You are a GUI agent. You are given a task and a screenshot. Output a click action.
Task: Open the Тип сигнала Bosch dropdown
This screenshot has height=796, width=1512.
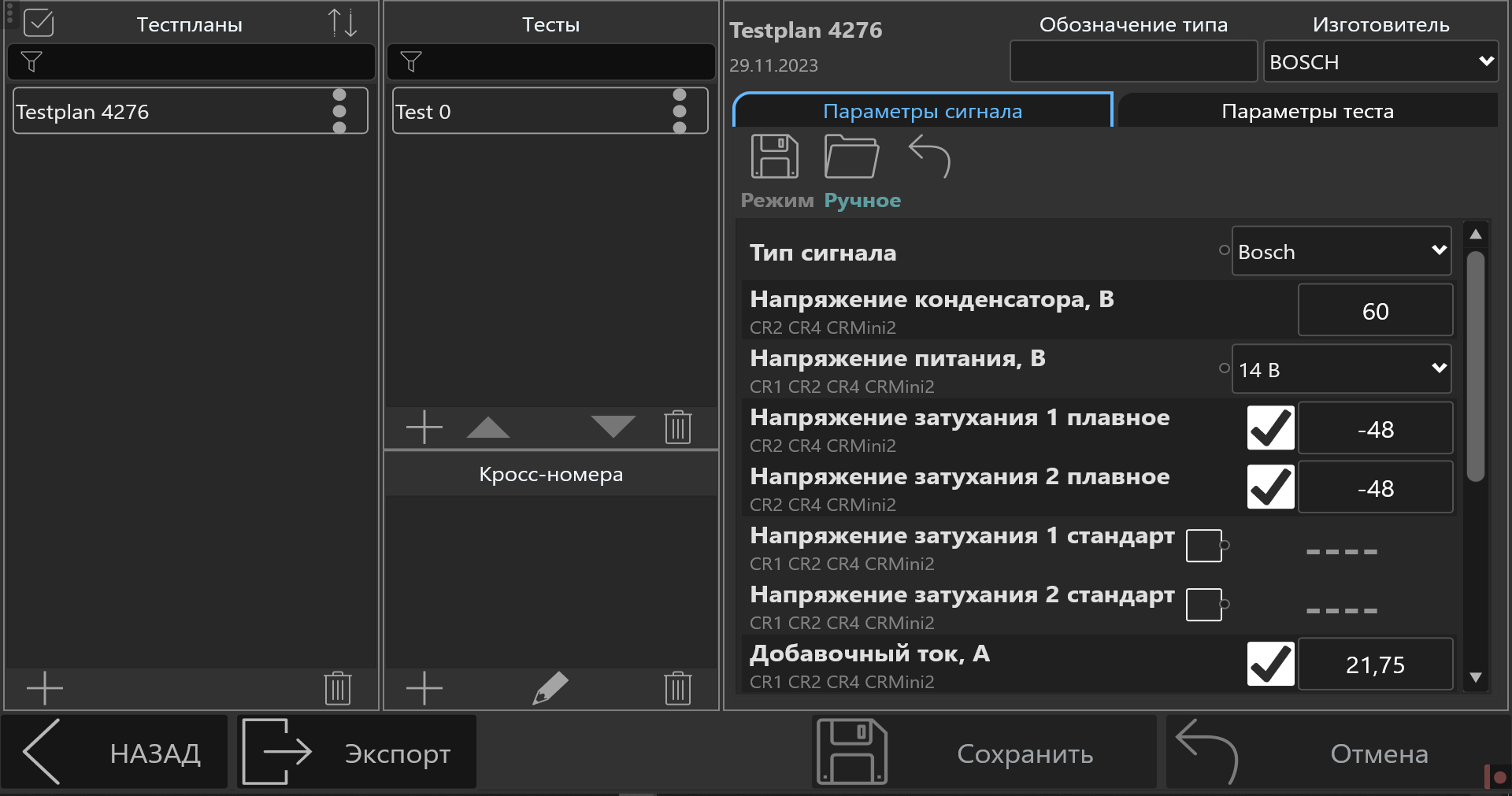(x=1342, y=251)
